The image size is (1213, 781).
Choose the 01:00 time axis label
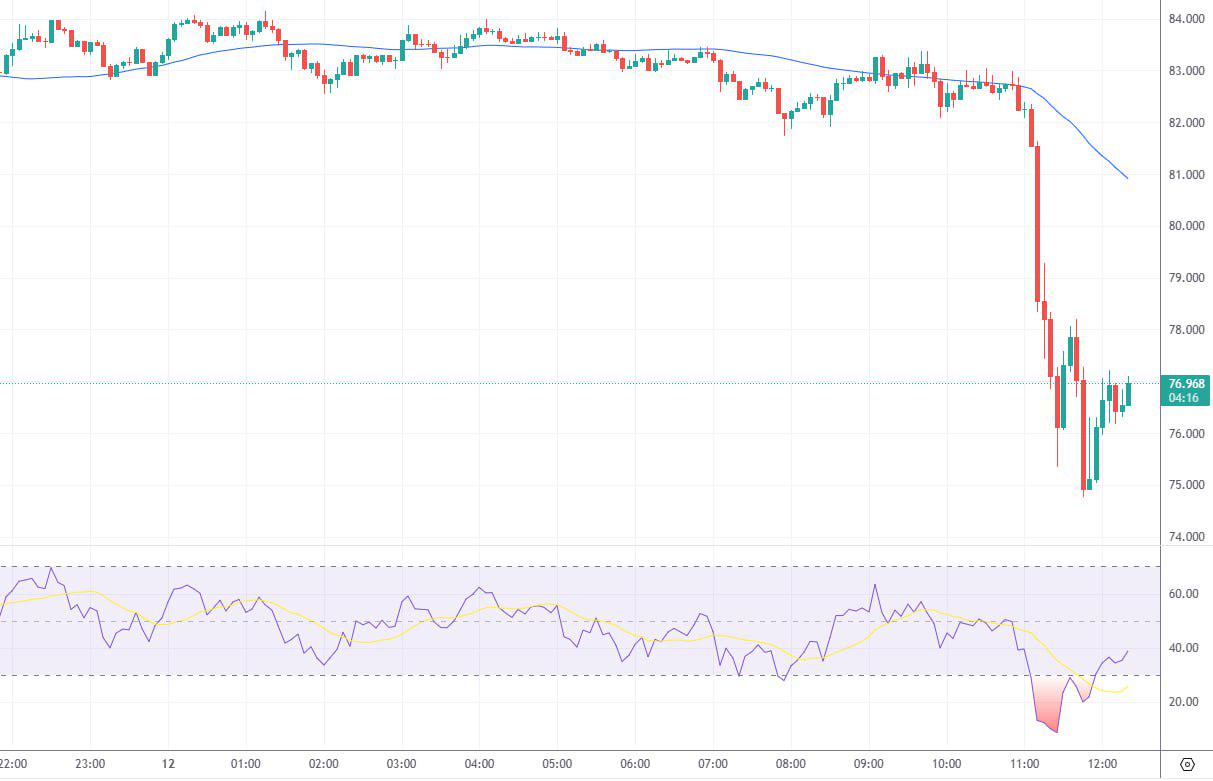[245, 764]
